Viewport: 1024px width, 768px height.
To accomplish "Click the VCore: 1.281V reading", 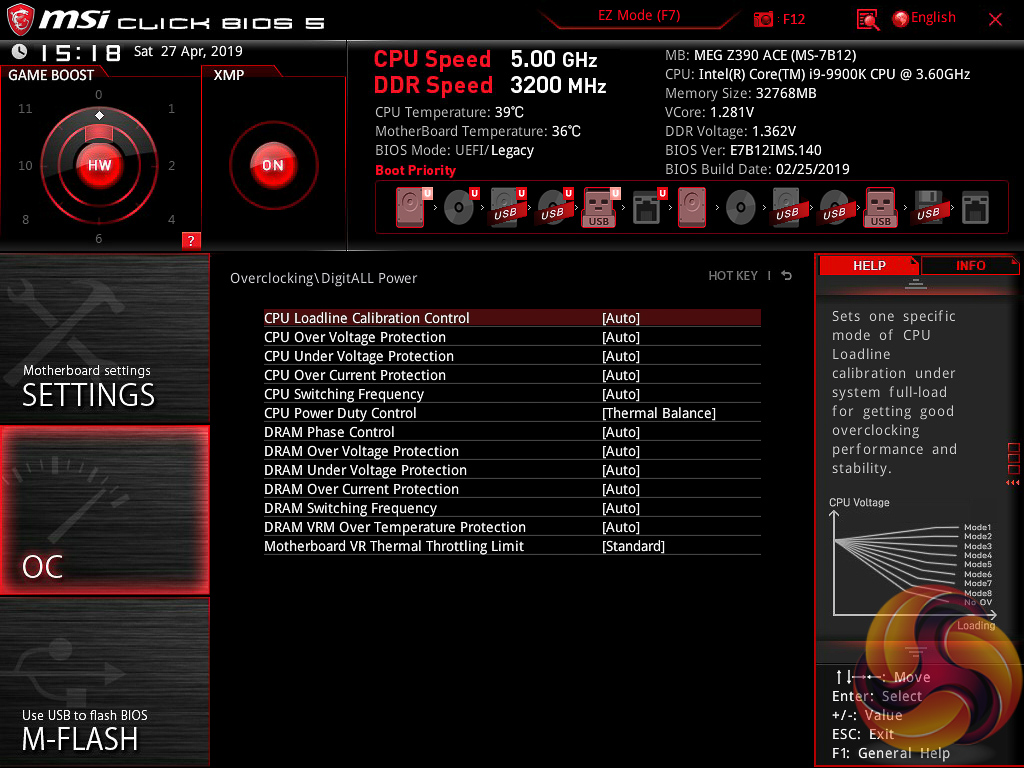I will pyautogui.click(x=709, y=112).
